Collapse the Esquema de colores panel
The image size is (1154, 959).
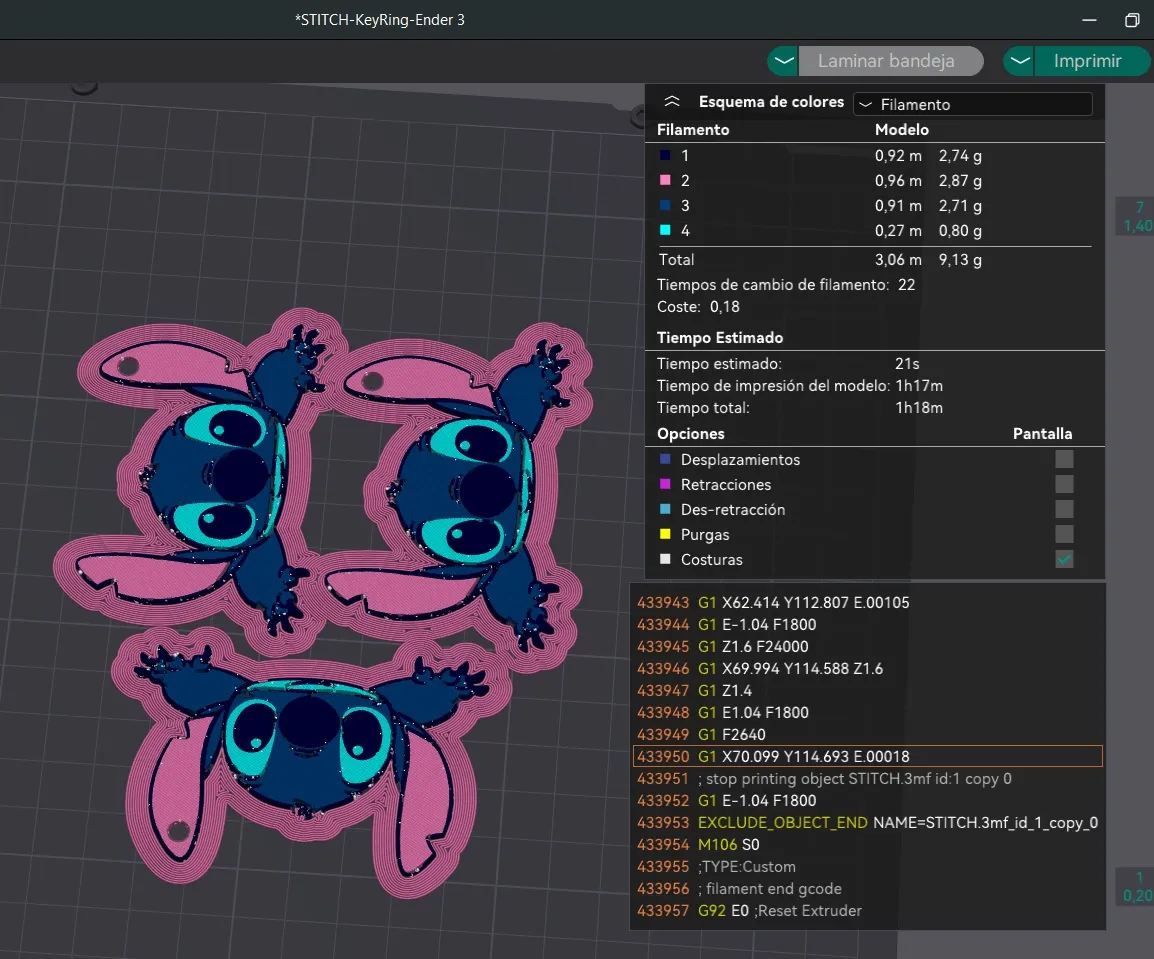672,103
